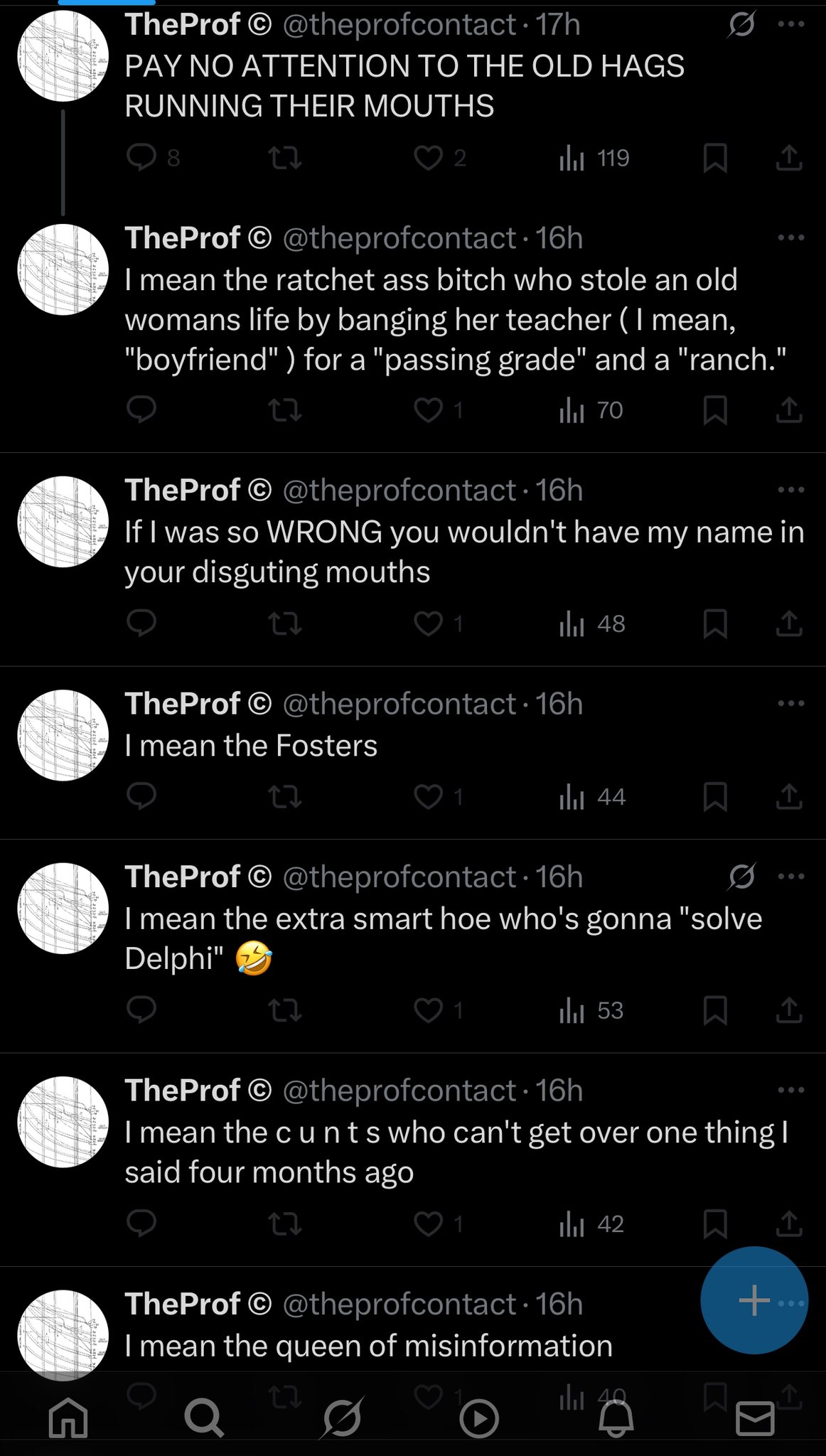
Task: Share the "I mean the Fosters" post
Action: (x=788, y=797)
